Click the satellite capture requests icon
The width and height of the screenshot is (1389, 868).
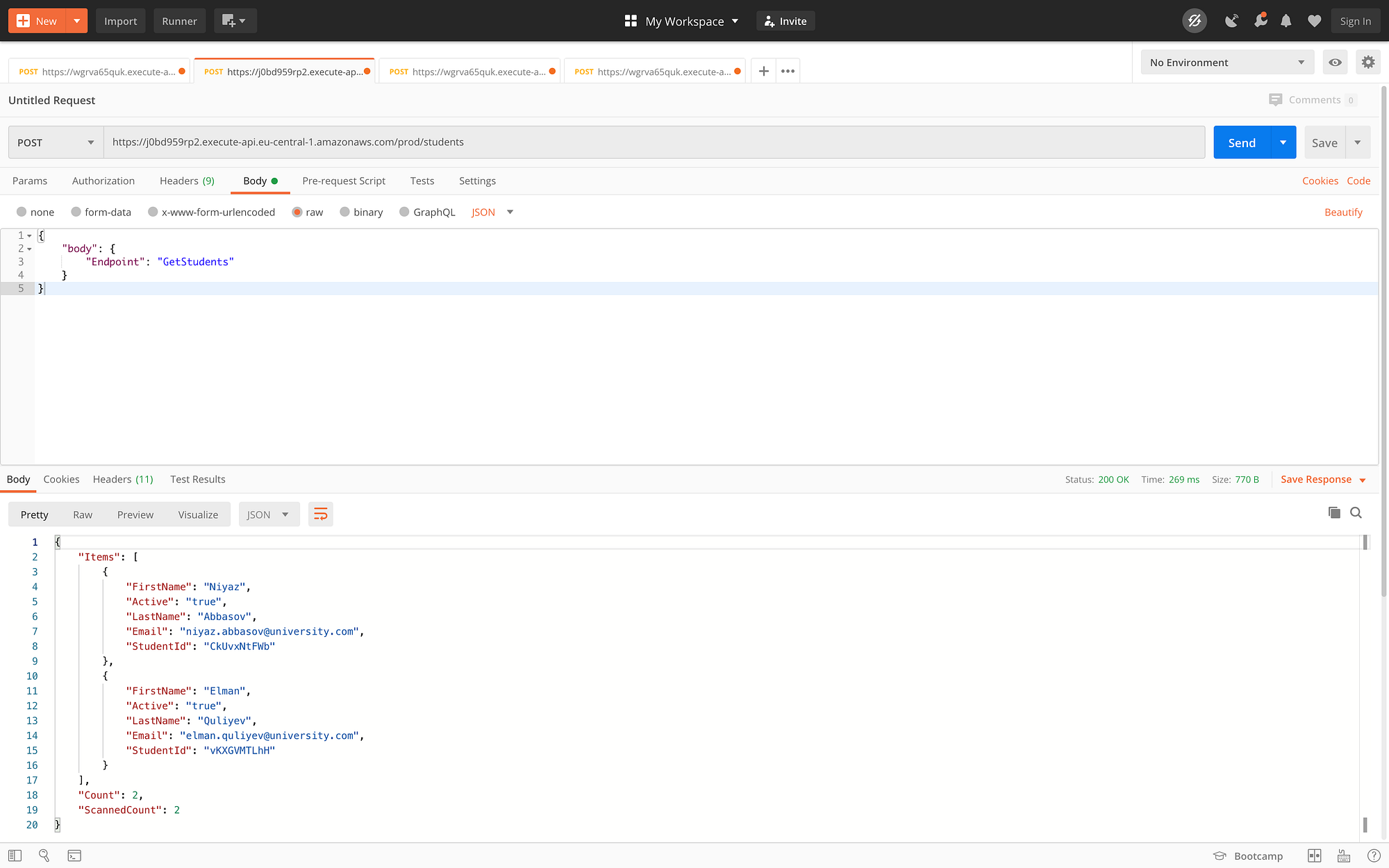pos(1231,21)
